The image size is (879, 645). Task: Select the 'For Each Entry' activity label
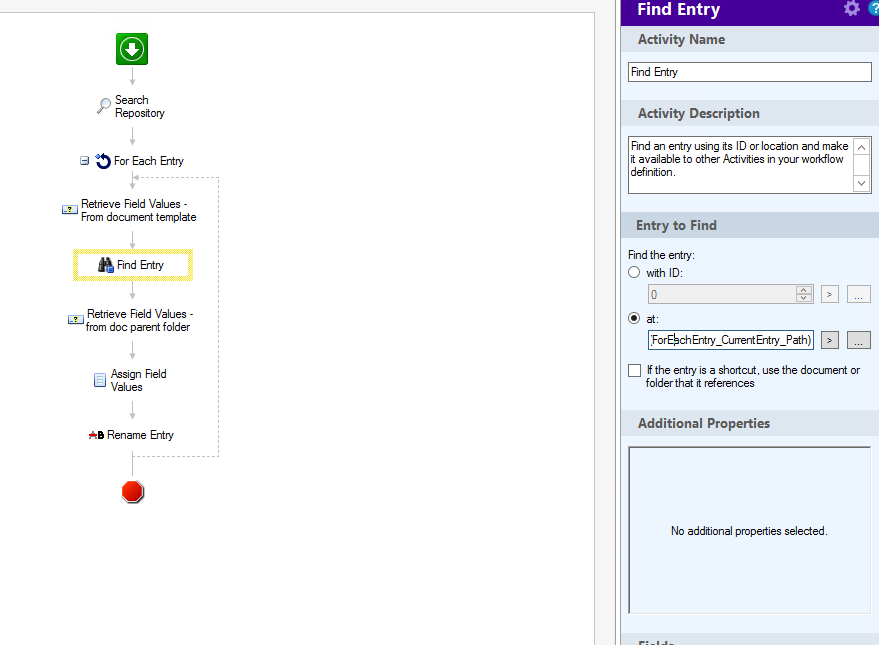click(149, 161)
